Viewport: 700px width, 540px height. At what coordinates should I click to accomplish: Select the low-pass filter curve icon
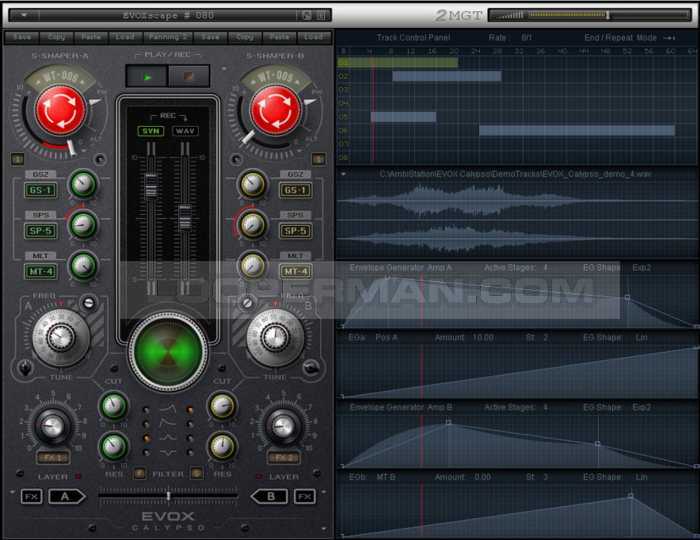[x=168, y=408]
